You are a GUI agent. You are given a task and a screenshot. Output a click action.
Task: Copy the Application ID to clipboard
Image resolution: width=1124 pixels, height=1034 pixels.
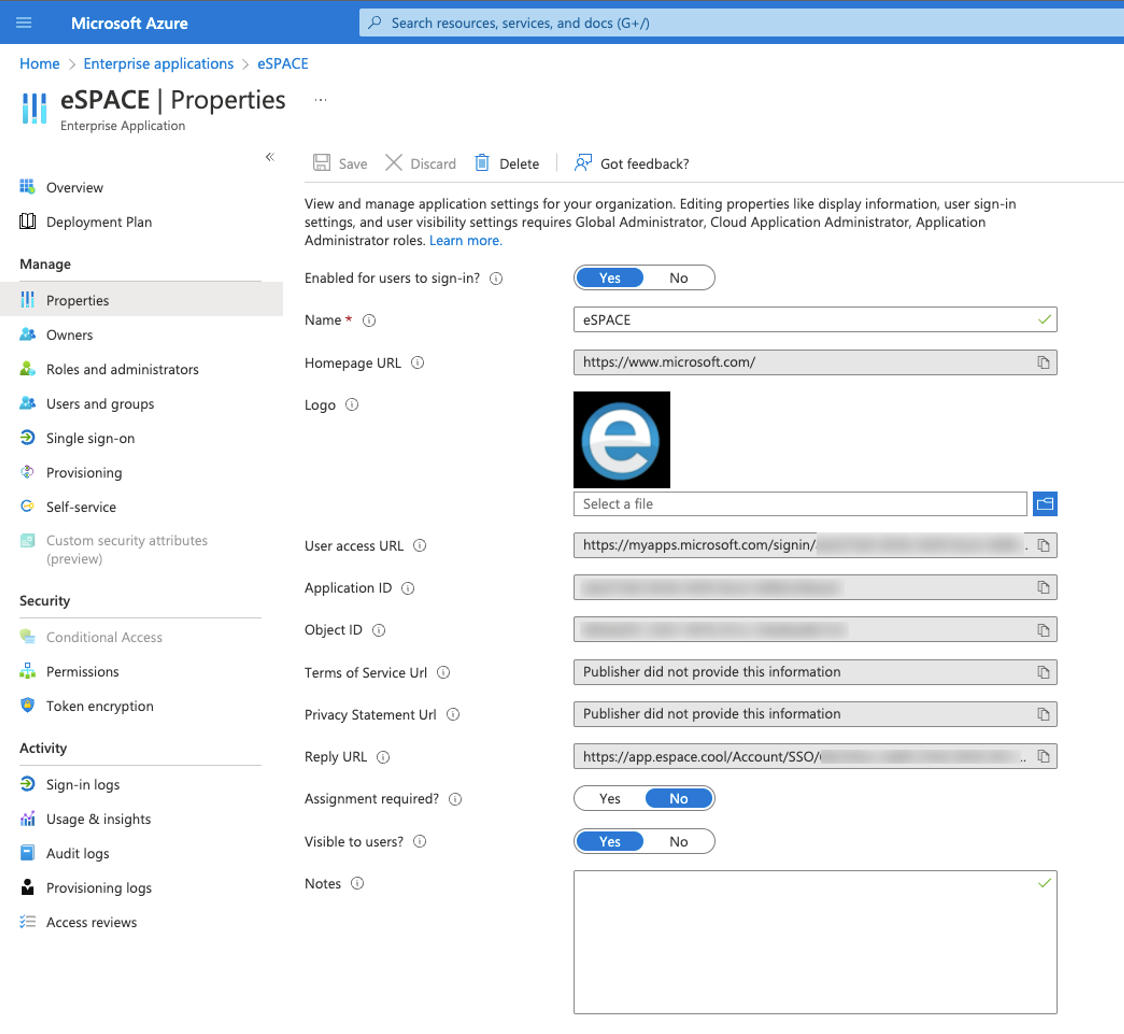1043,588
